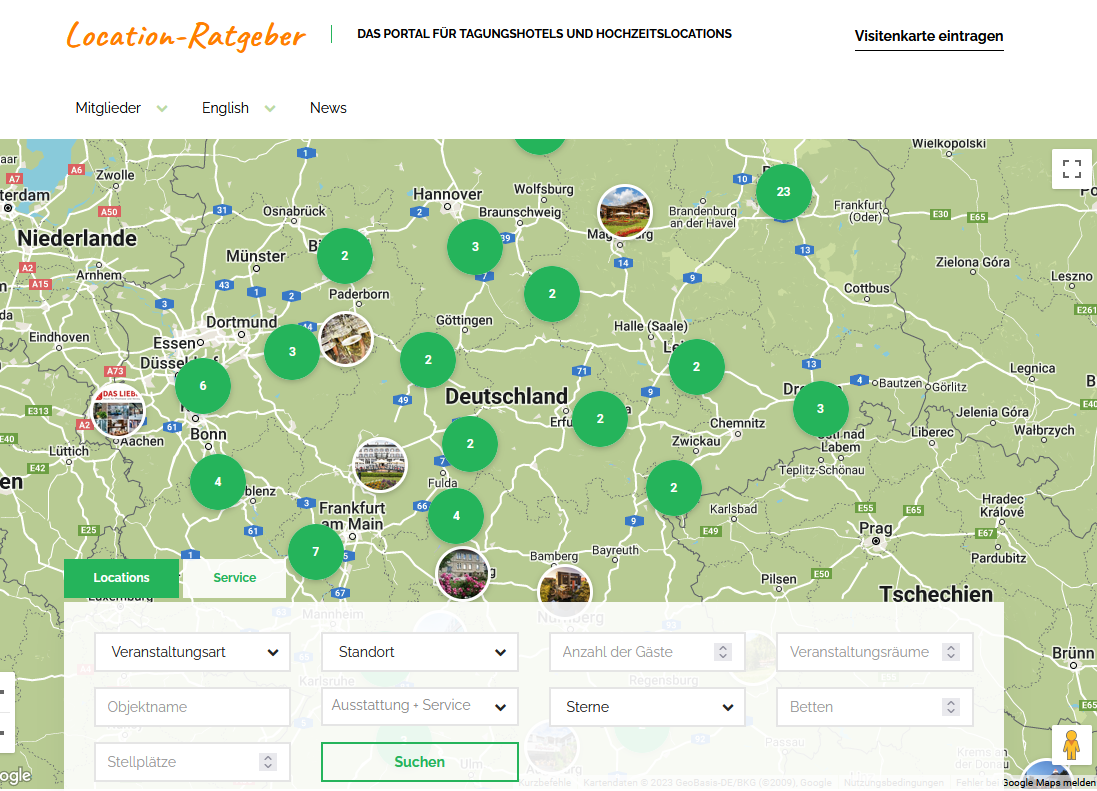This screenshot has width=1097, height=791.
Task: Focus the Stellplätze number field
Action: pos(192,762)
